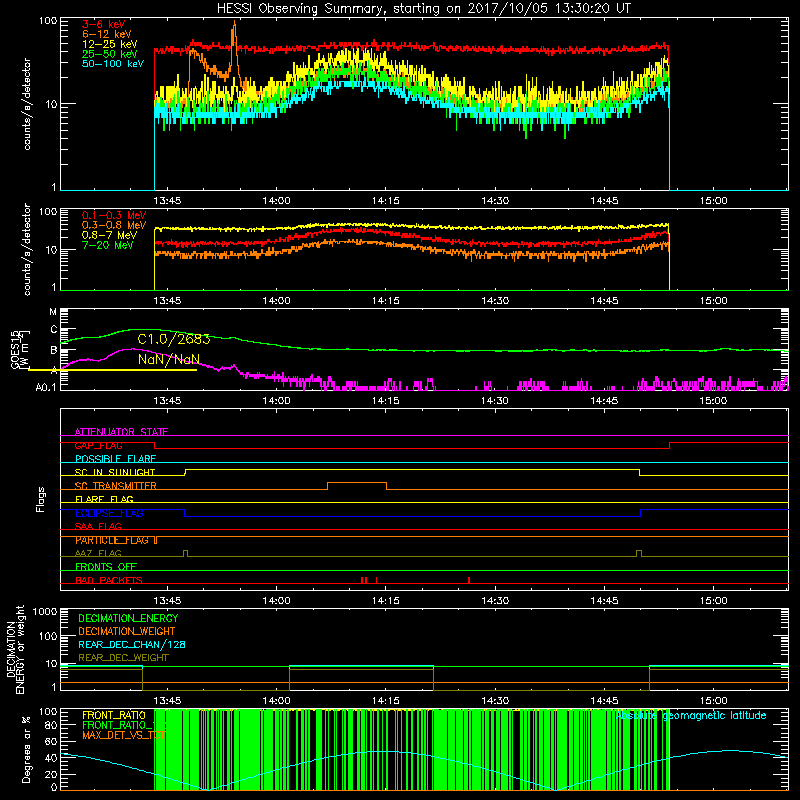Select the FRONTS_OFF flag label
The width and height of the screenshot is (800, 800).
point(106,567)
